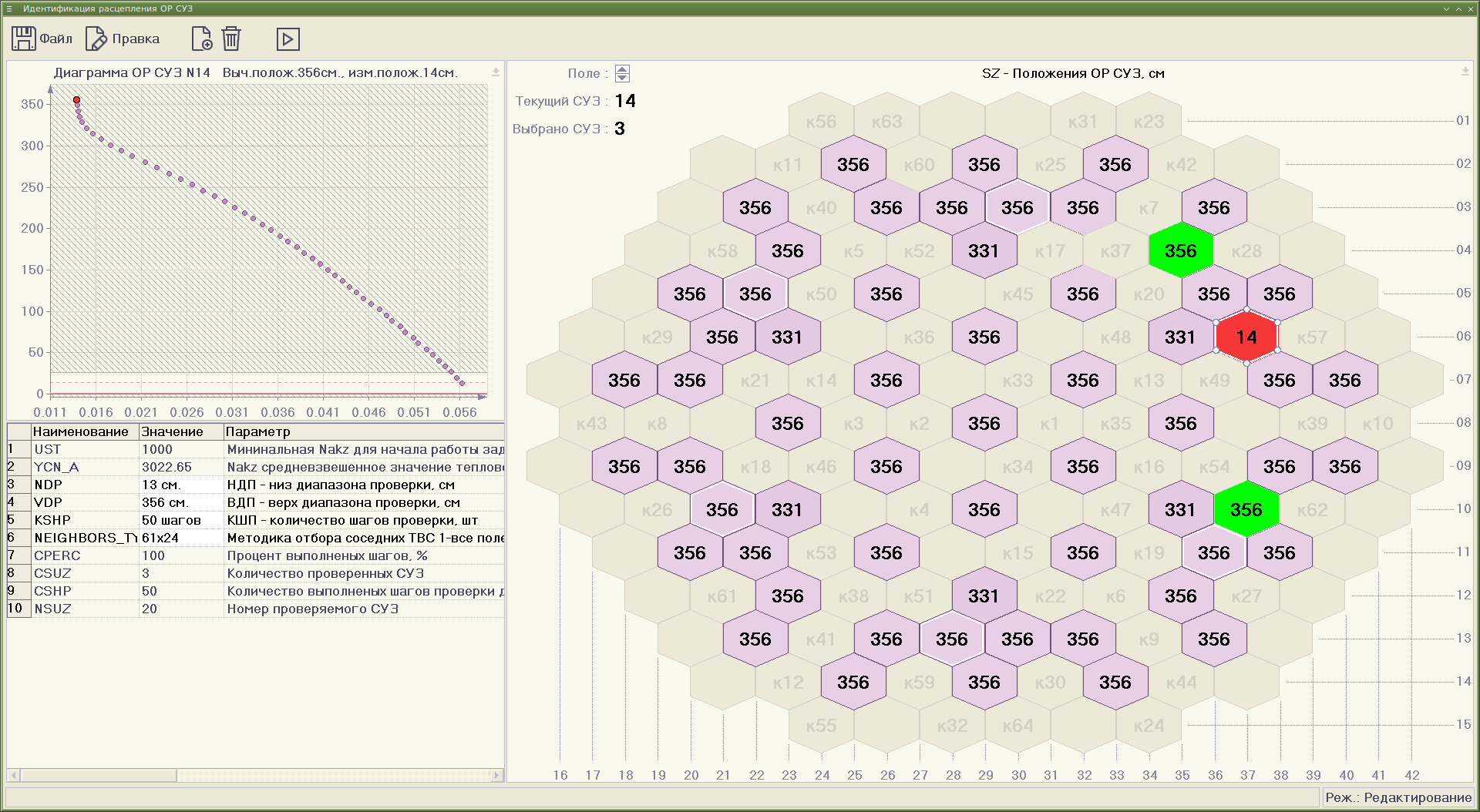Screen dimensions: 1480x812
Task: Open the Файл menu with floppy icon
Action: click(42, 39)
